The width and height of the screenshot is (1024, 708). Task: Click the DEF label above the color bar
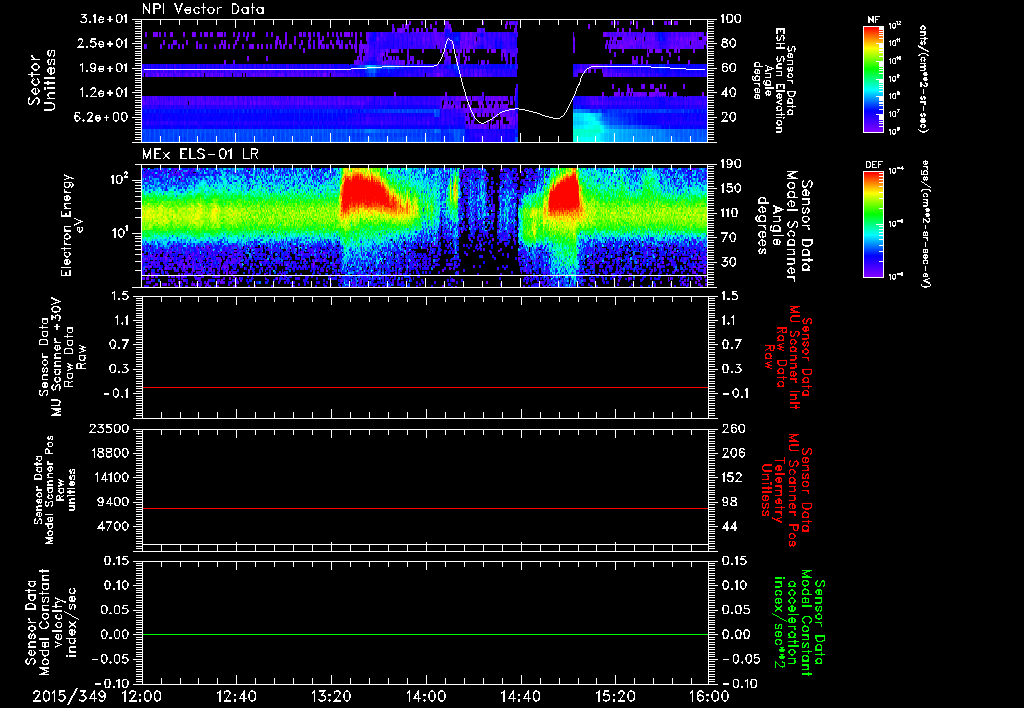873,165
